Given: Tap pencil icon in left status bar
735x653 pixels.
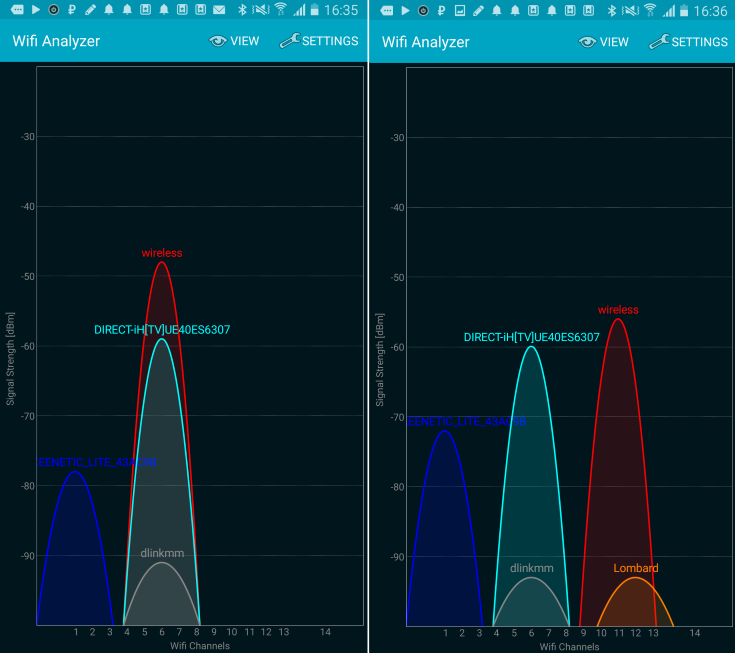Looking at the screenshot, I should point(90,10).
